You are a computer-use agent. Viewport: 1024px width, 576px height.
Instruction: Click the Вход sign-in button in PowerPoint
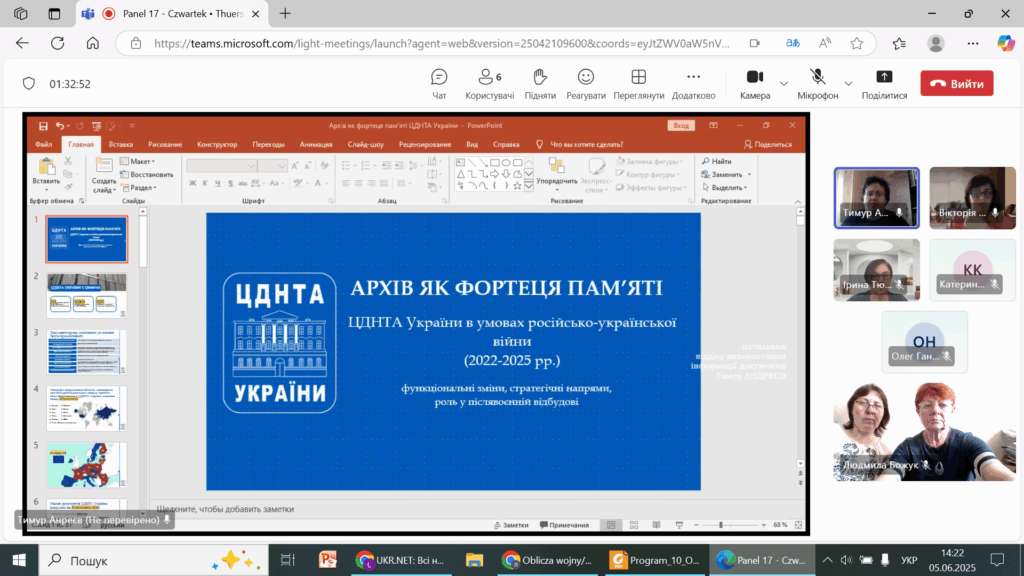pos(681,125)
